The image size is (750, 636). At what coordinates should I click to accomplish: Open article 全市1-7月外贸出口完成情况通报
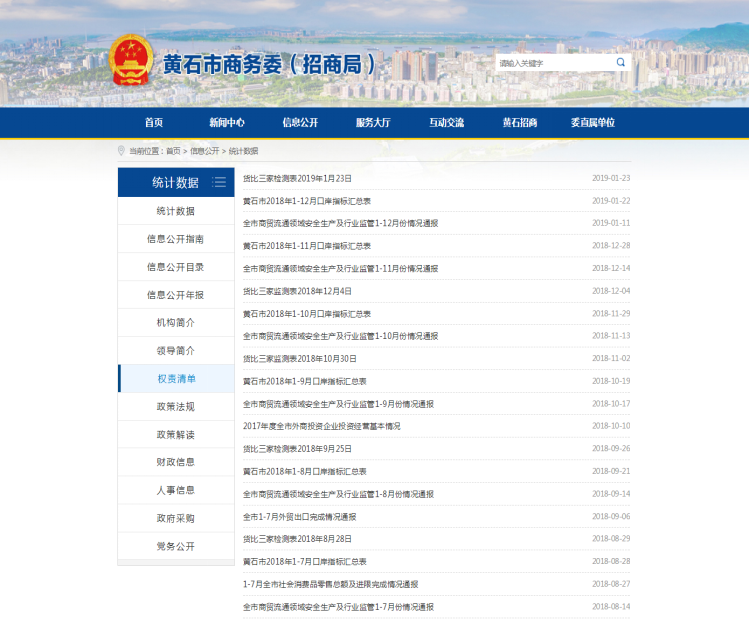[x=299, y=517]
